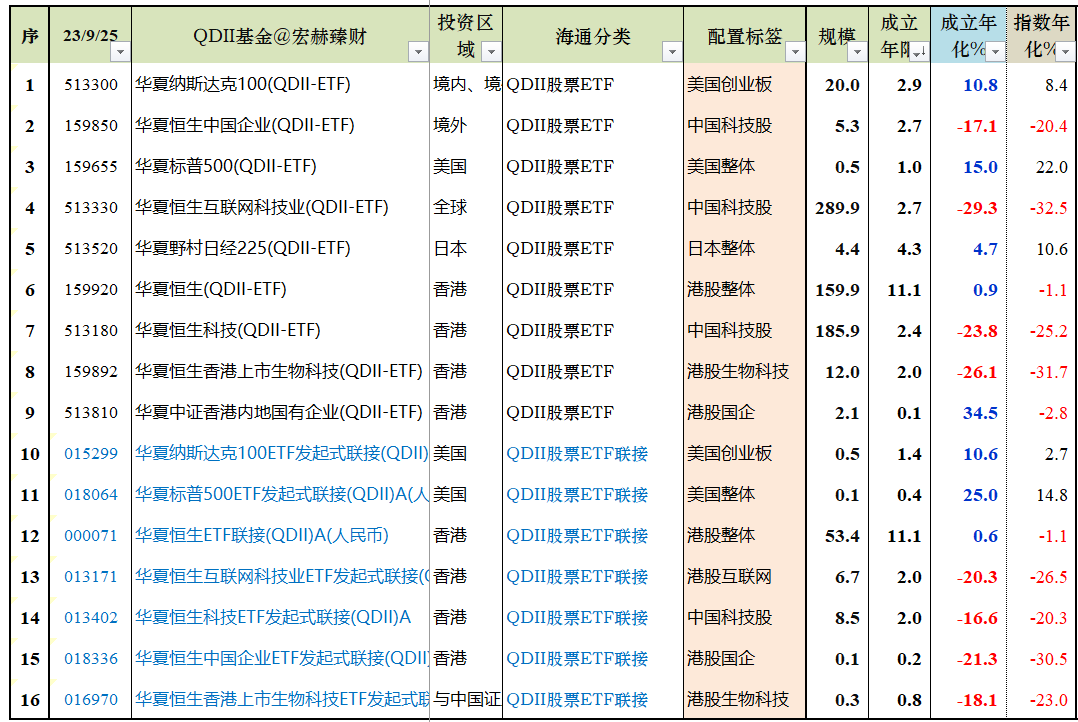Select fund name 华夏纳斯达克100(QDII-ETF)
This screenshot has height=722, width=1078.
(243, 85)
